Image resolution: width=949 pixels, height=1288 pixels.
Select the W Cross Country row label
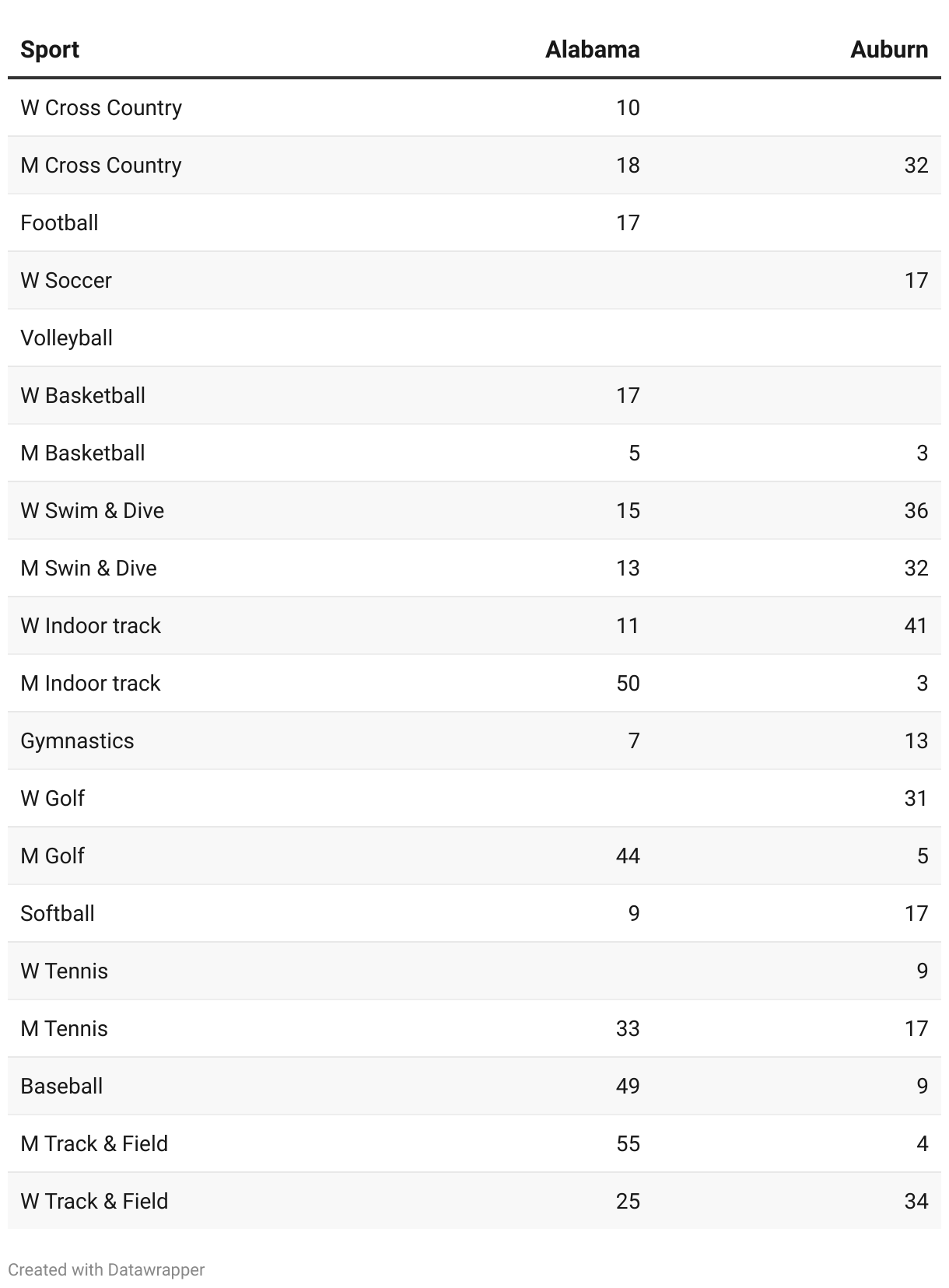point(101,107)
